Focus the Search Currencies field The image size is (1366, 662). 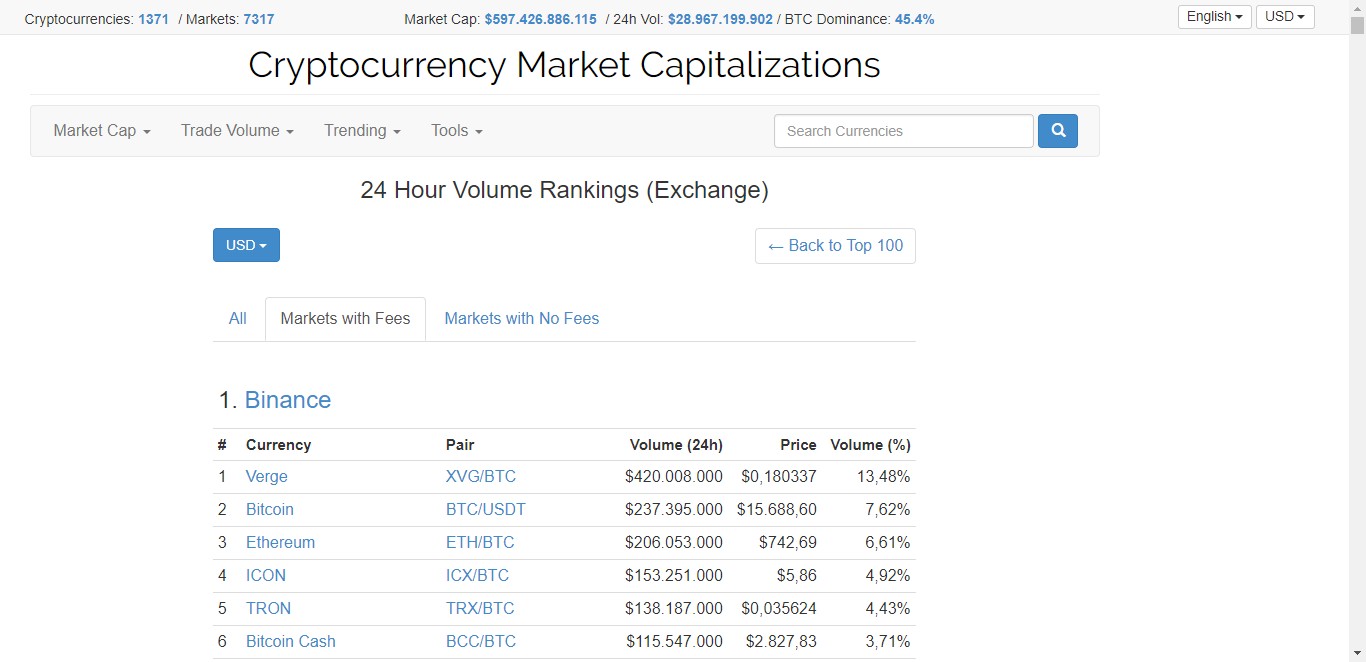903,131
